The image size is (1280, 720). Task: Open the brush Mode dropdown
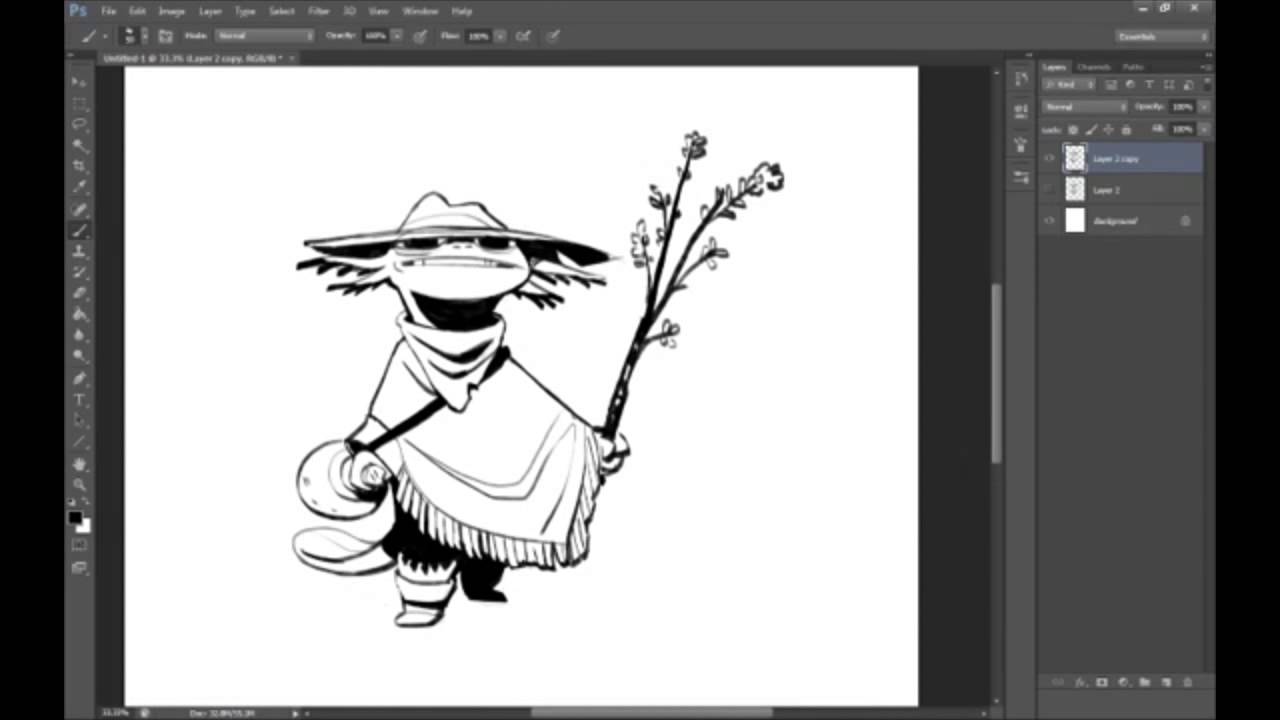[x=265, y=36]
